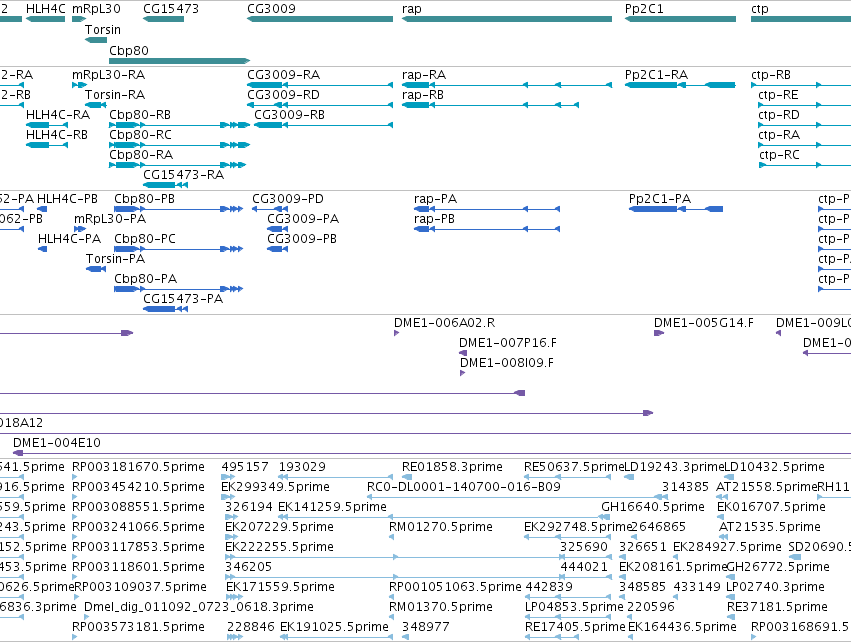Select the rap gene bar

[x=507, y=19]
